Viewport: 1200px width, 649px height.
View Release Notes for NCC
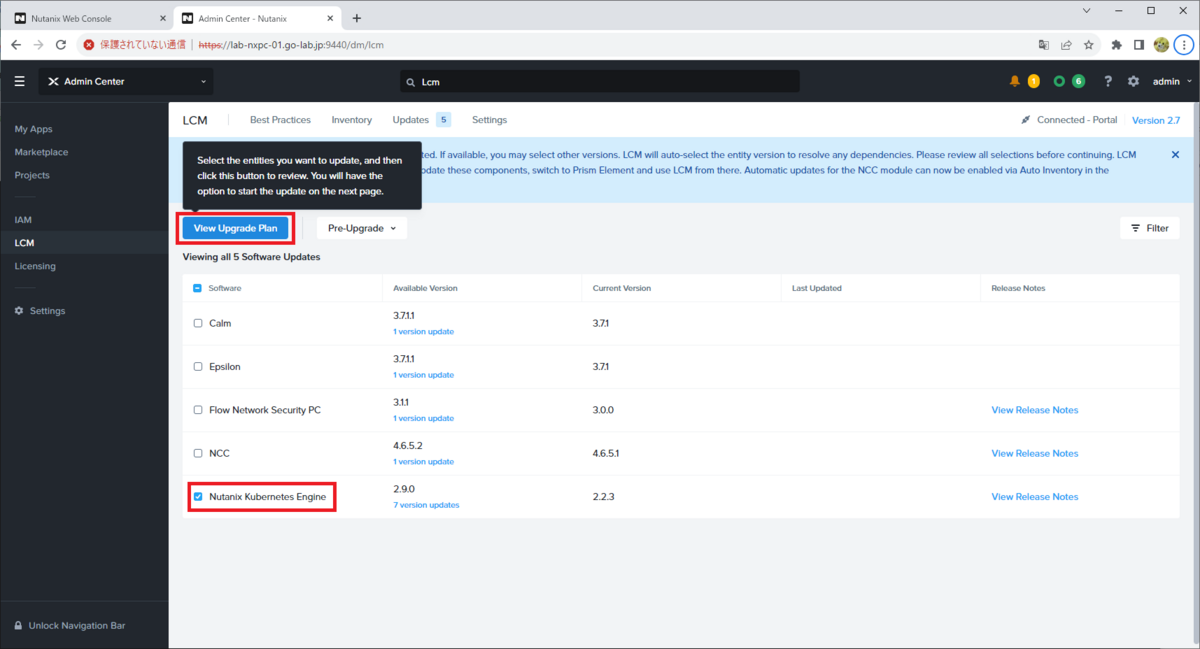pos(1035,453)
